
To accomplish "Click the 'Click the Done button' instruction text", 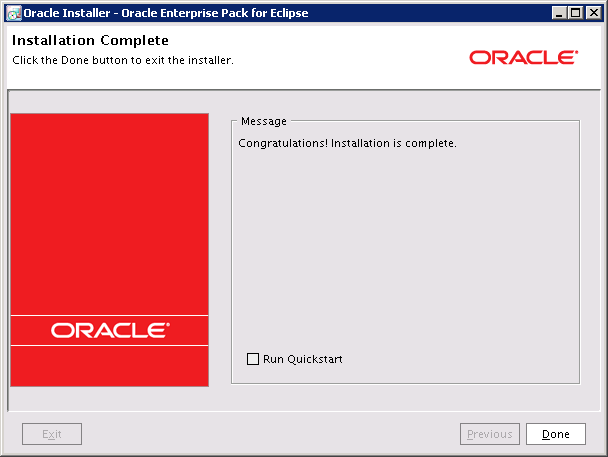I will pos(122,60).
